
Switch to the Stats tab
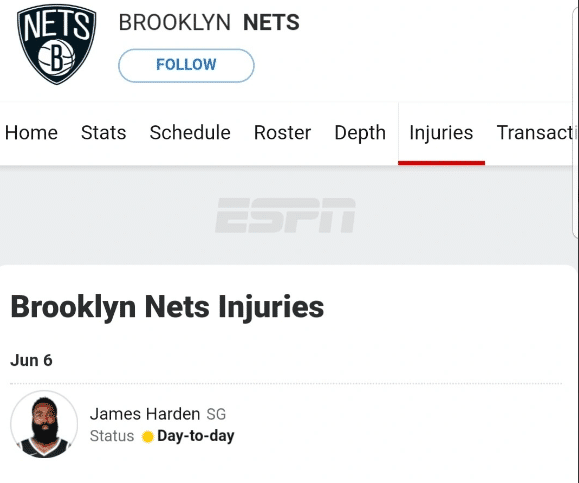(x=103, y=133)
